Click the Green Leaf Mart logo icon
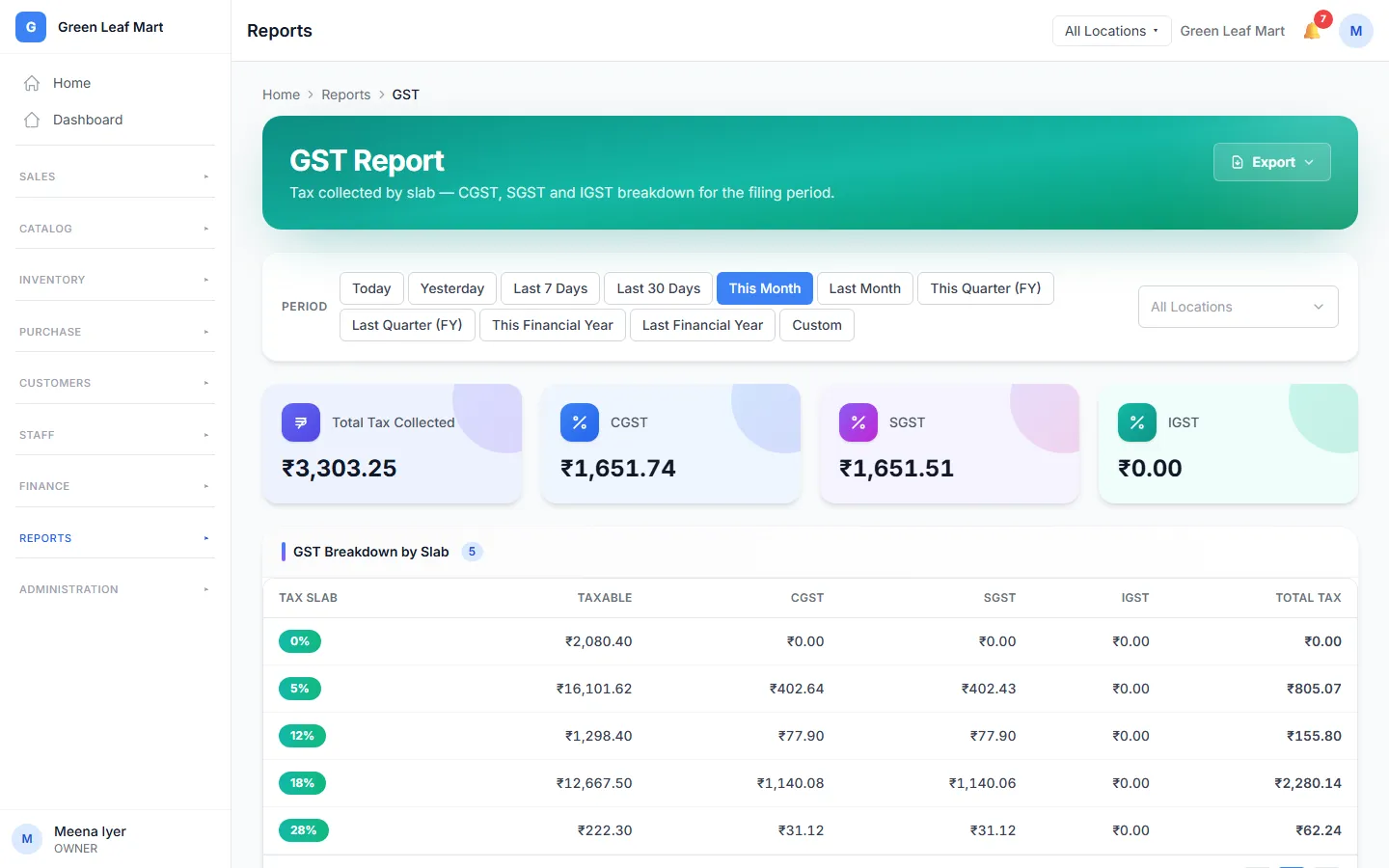Image resolution: width=1389 pixels, height=868 pixels. [x=31, y=27]
